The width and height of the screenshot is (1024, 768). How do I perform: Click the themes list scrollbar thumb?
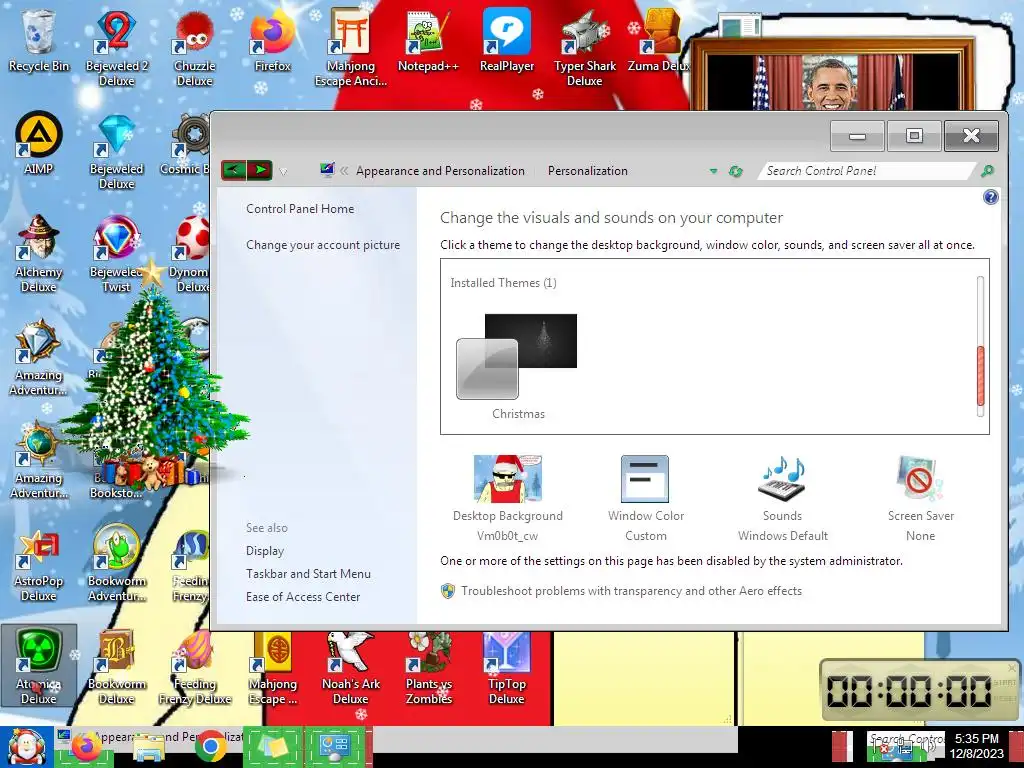(x=980, y=376)
